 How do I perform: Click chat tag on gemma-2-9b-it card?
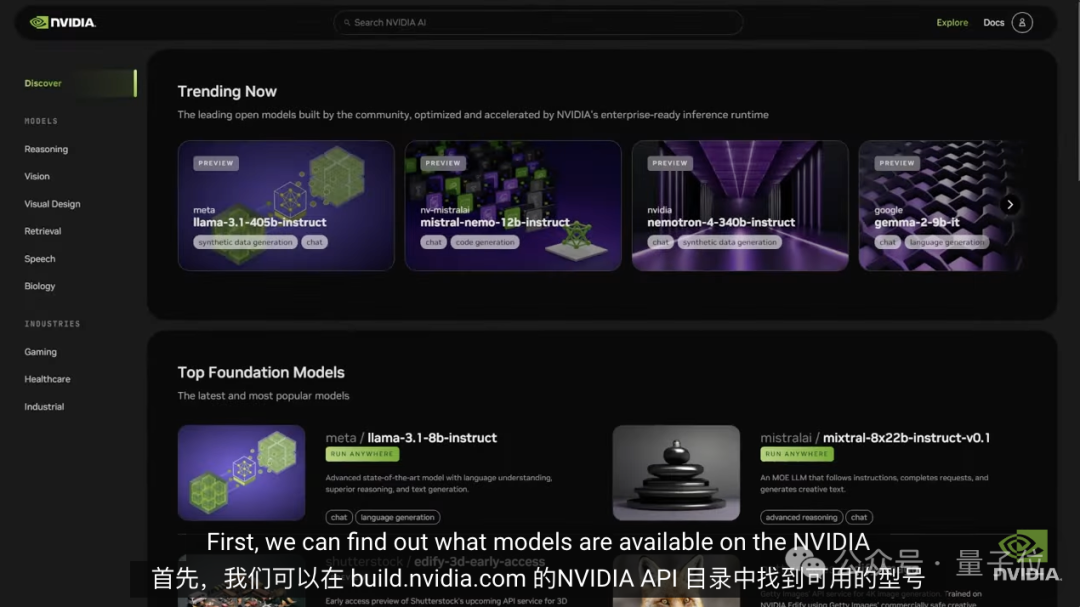point(887,242)
